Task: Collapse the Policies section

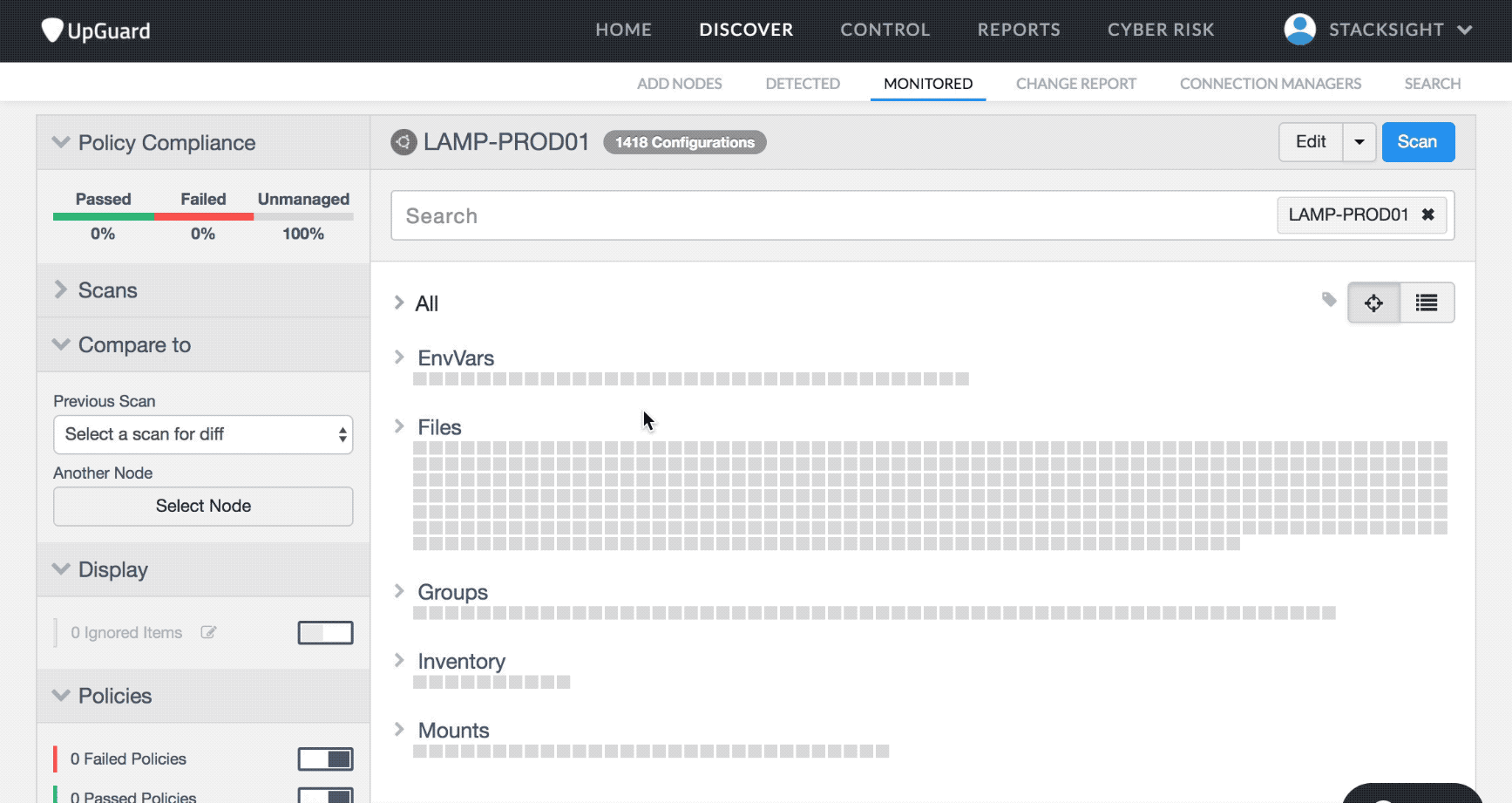Action: [61, 696]
